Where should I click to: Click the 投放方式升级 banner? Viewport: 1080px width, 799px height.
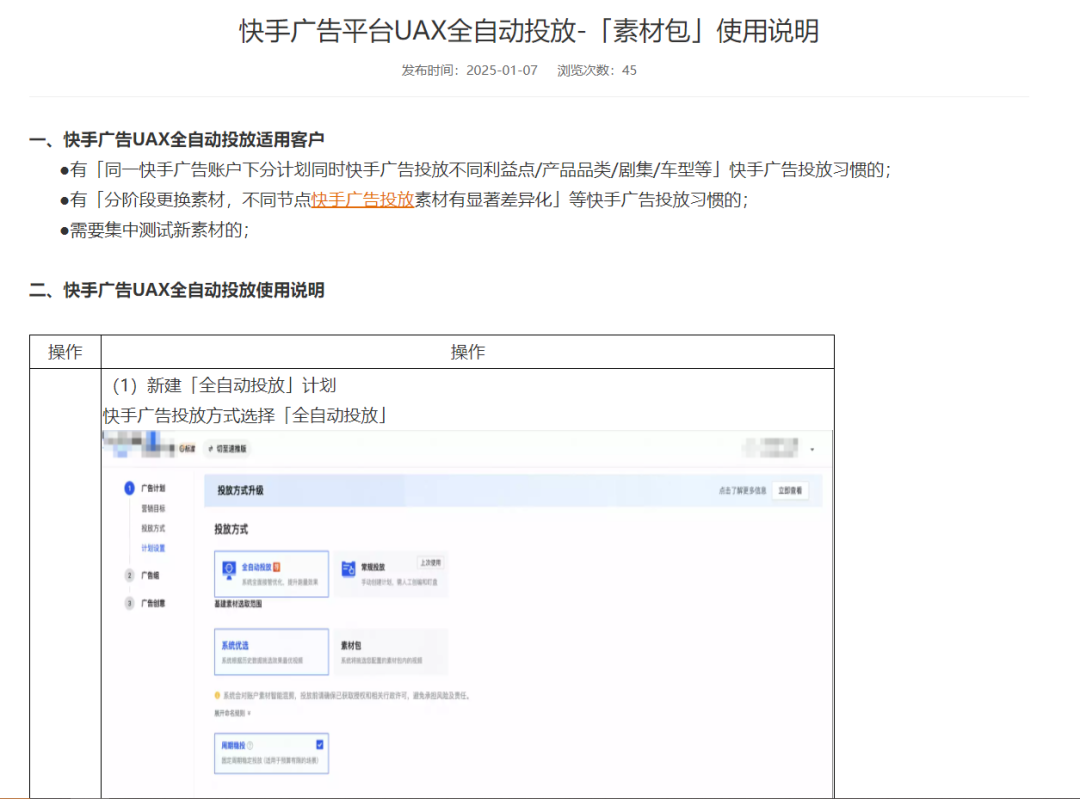(x=513, y=490)
